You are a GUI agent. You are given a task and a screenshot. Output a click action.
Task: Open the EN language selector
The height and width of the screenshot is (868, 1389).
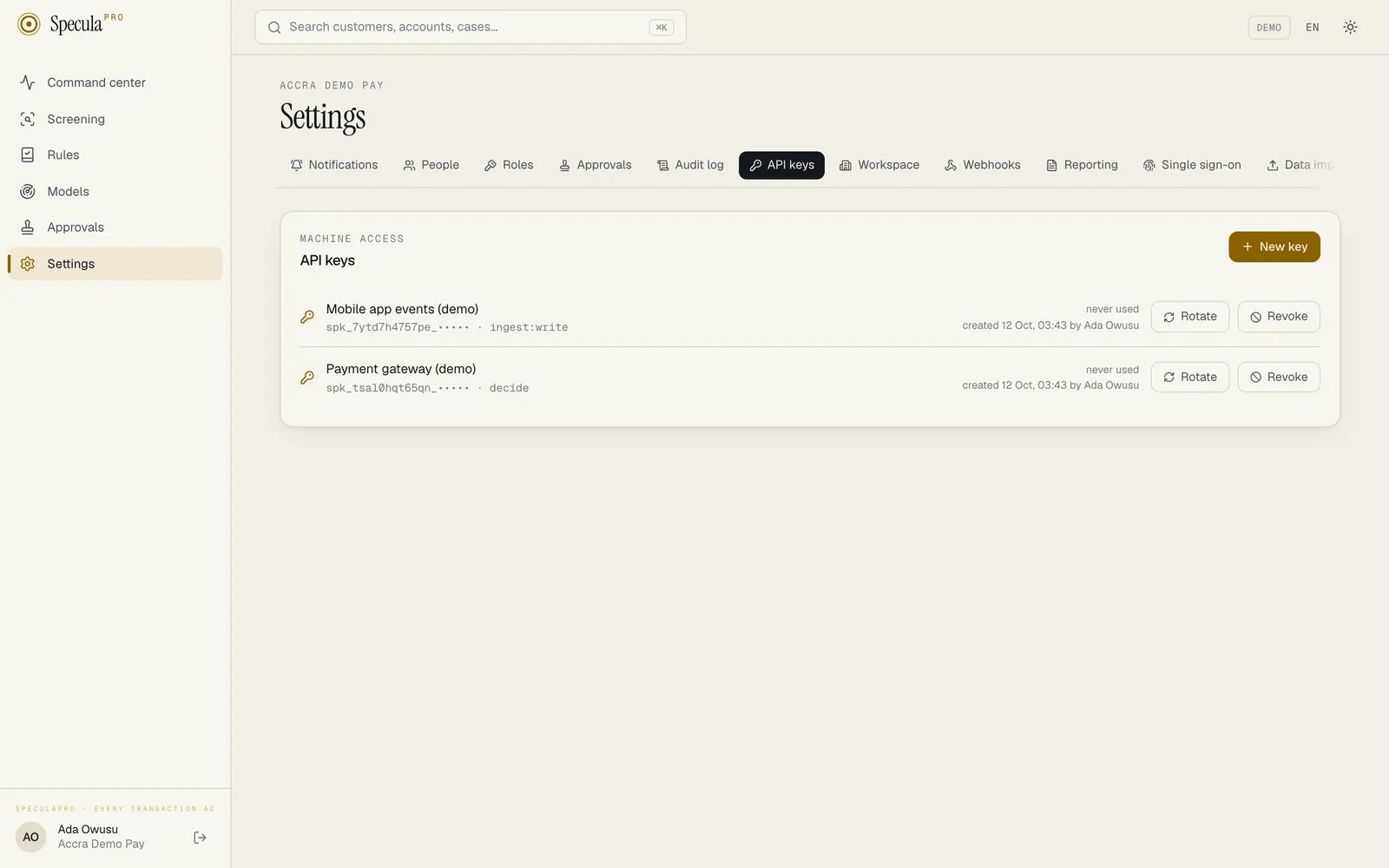coord(1313,28)
